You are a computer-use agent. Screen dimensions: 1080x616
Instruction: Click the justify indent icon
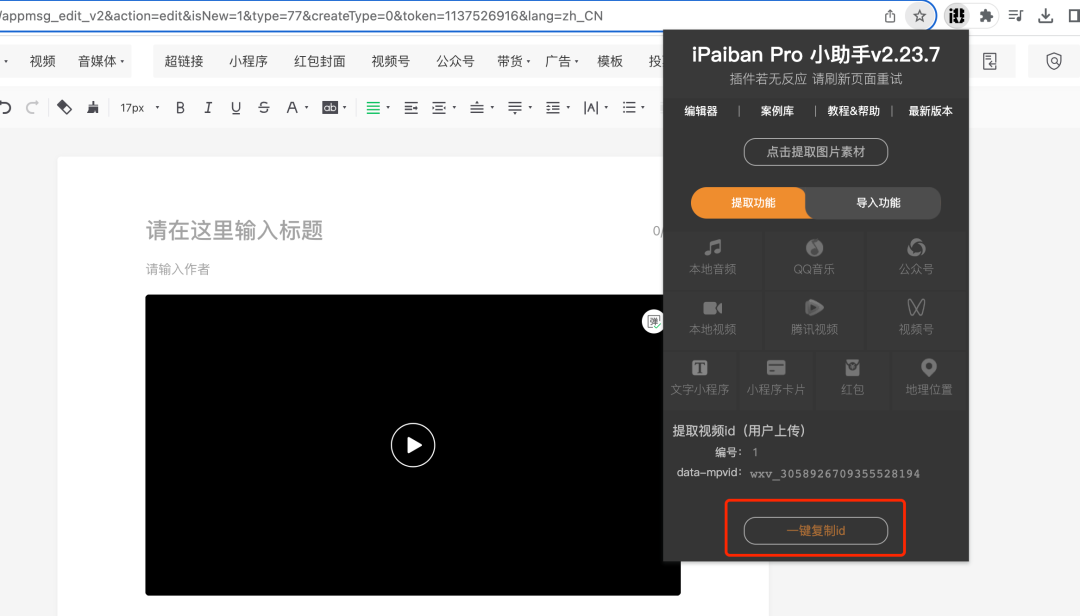pyautogui.click(x=411, y=107)
